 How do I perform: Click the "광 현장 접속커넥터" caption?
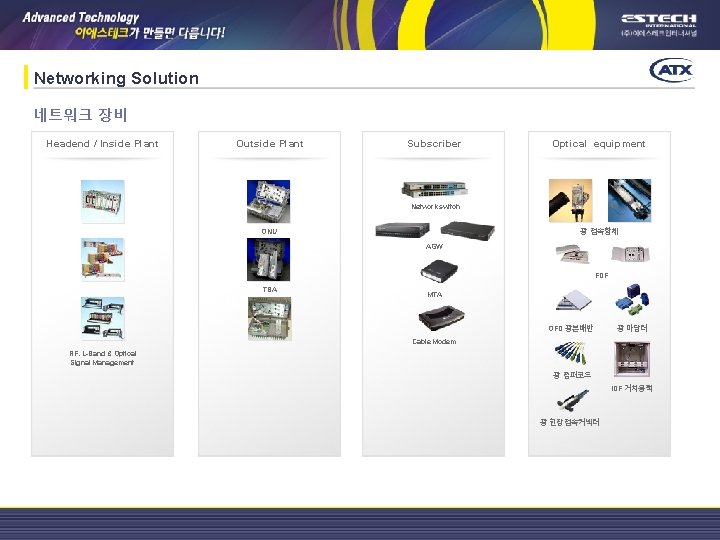point(570,422)
